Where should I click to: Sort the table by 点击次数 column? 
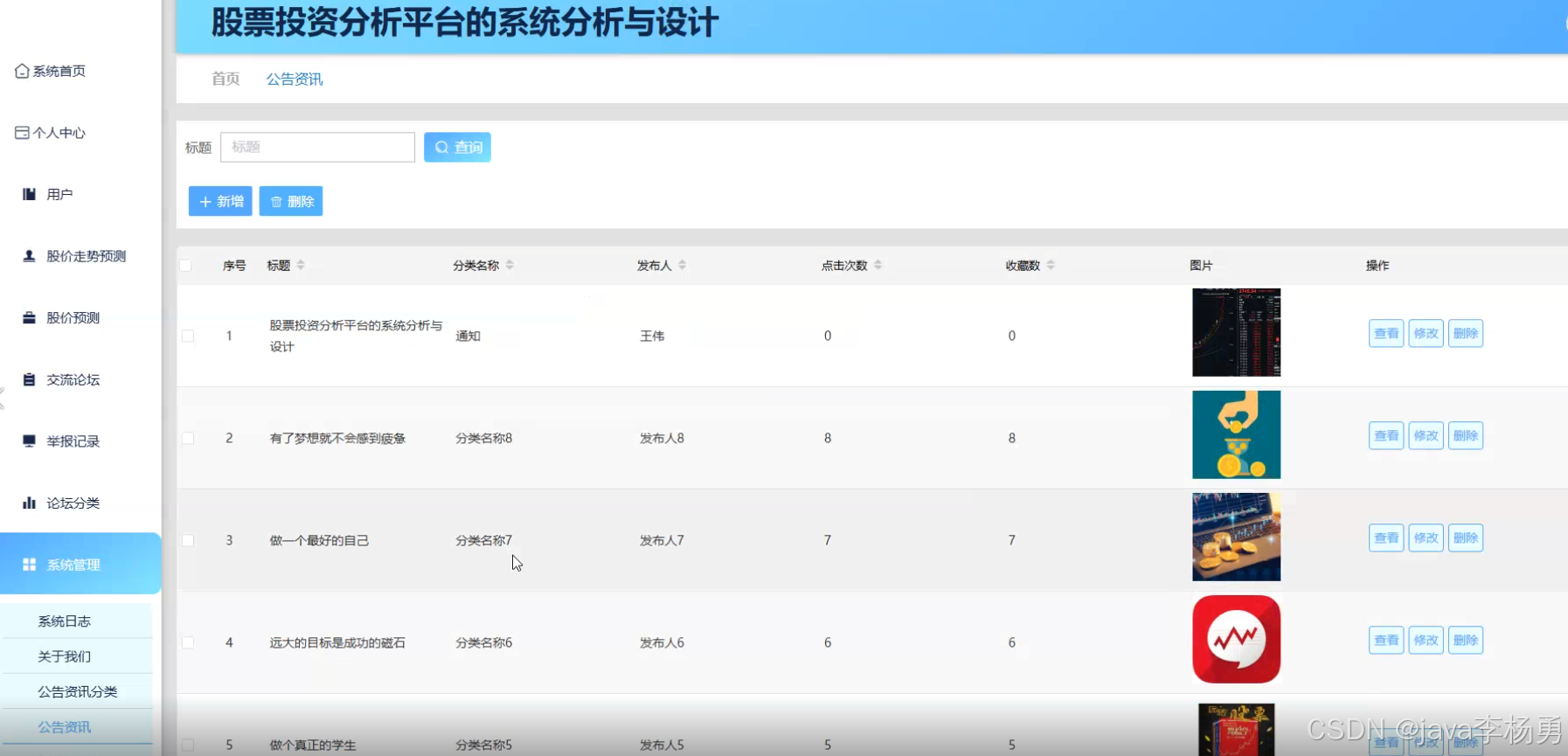(x=878, y=265)
